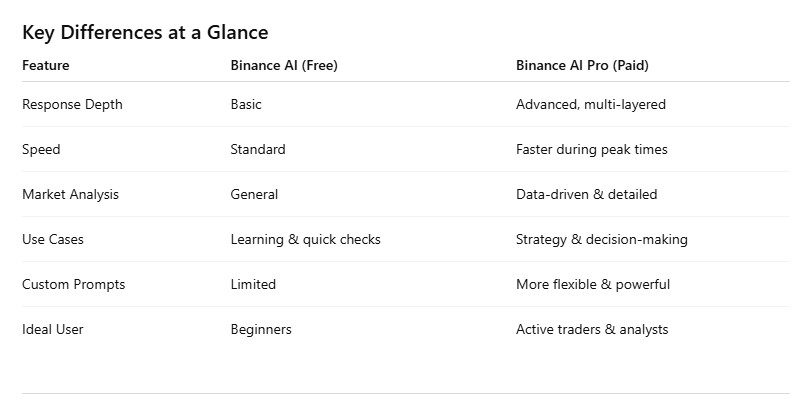Click the "More flexible & powerful" cell
Viewport: 805px width, 412px height.
(592, 285)
